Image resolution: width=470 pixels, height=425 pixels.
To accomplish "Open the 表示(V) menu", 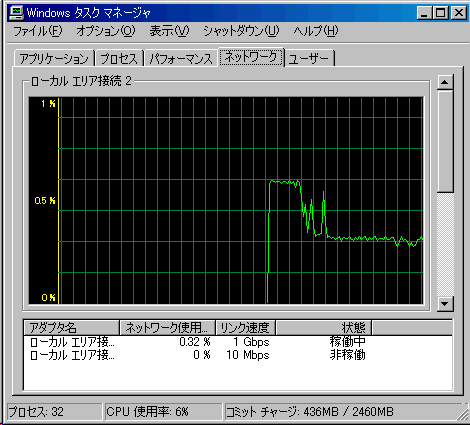I will coord(169,31).
